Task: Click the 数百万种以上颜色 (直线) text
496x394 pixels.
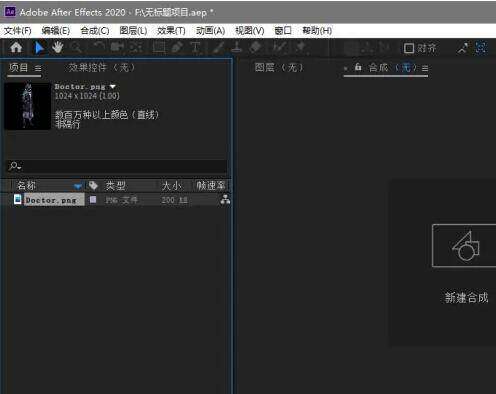Action: (107, 115)
